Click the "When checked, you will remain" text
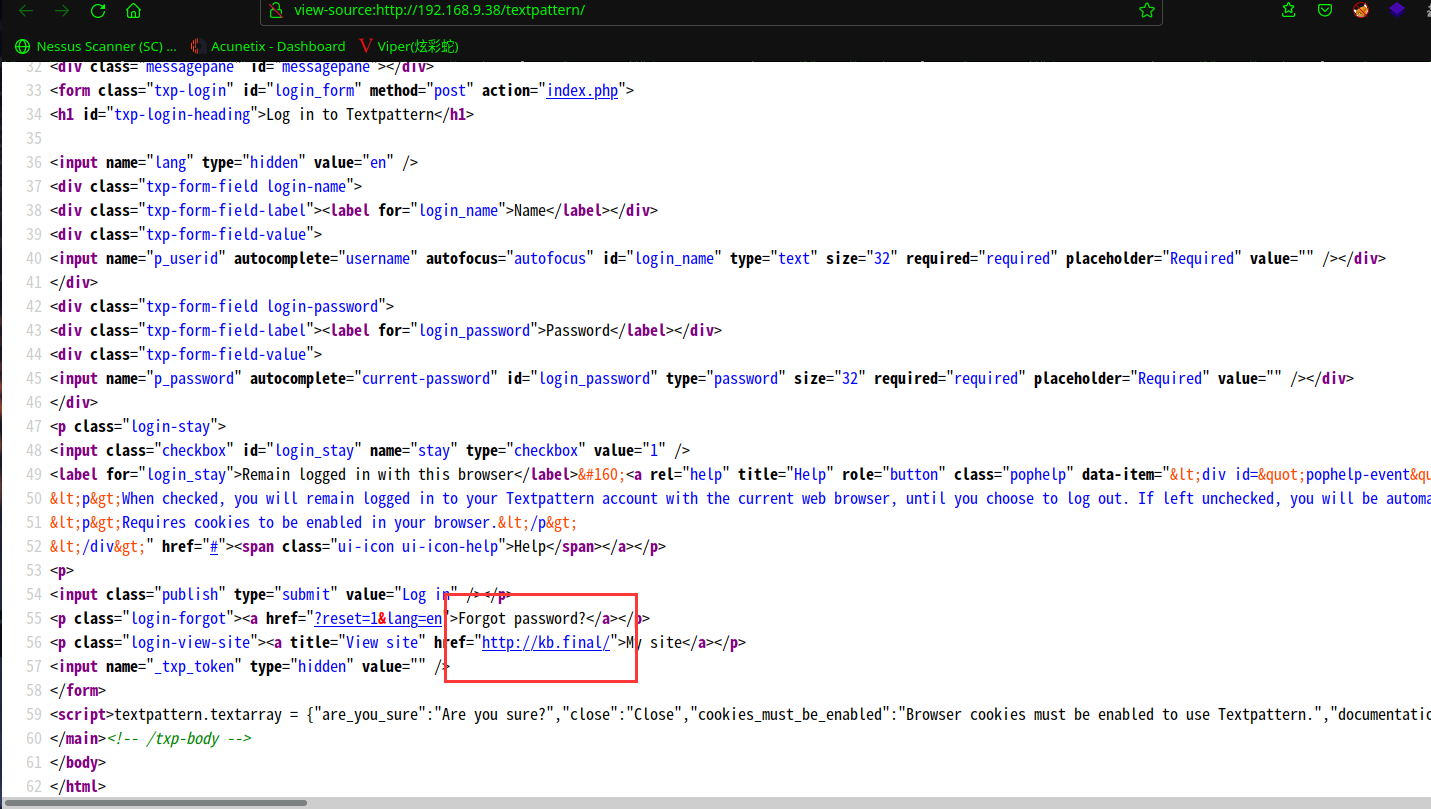The image size is (1431, 809). click(x=238, y=499)
